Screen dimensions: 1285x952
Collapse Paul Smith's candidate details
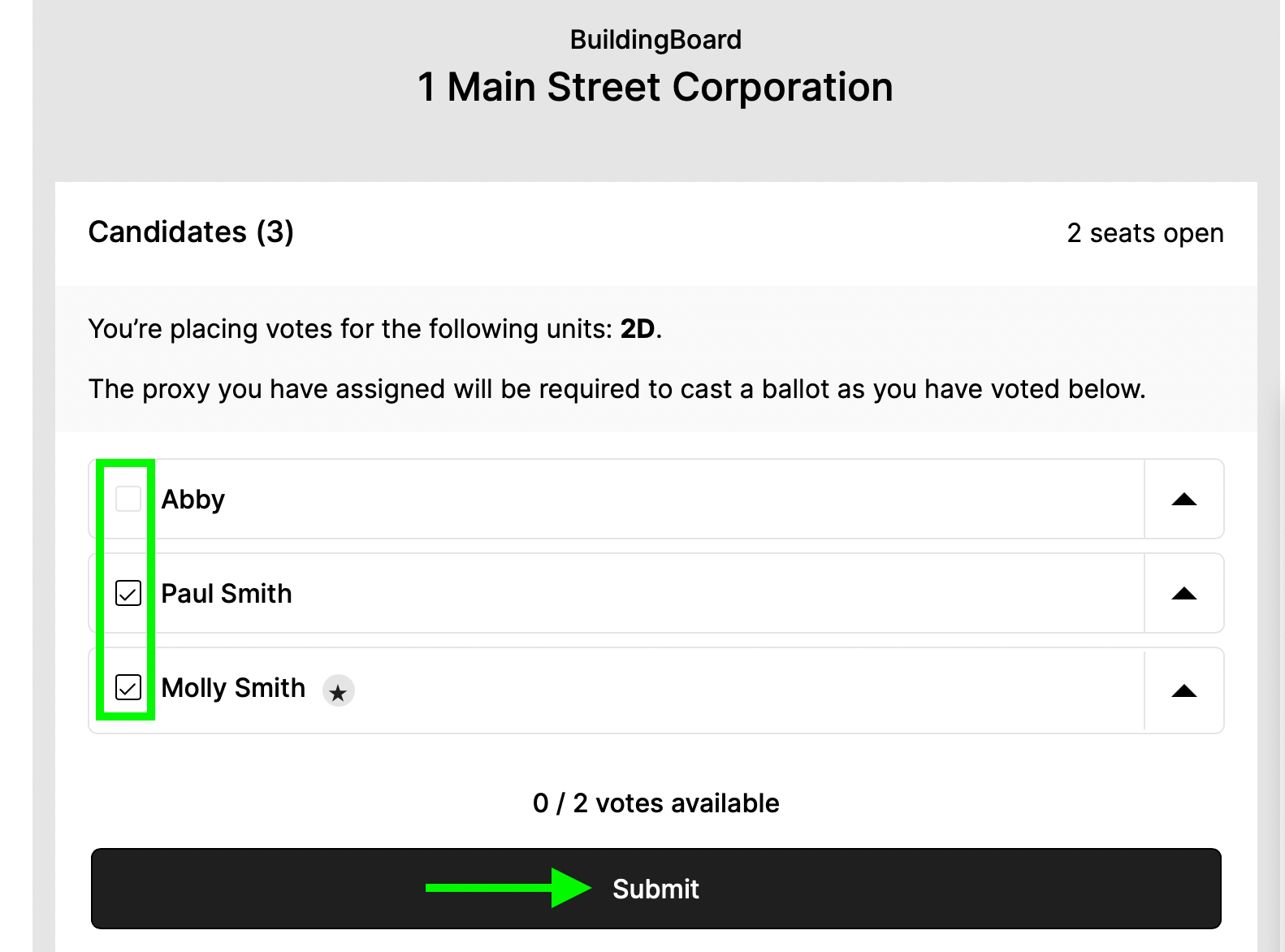[x=1184, y=594]
